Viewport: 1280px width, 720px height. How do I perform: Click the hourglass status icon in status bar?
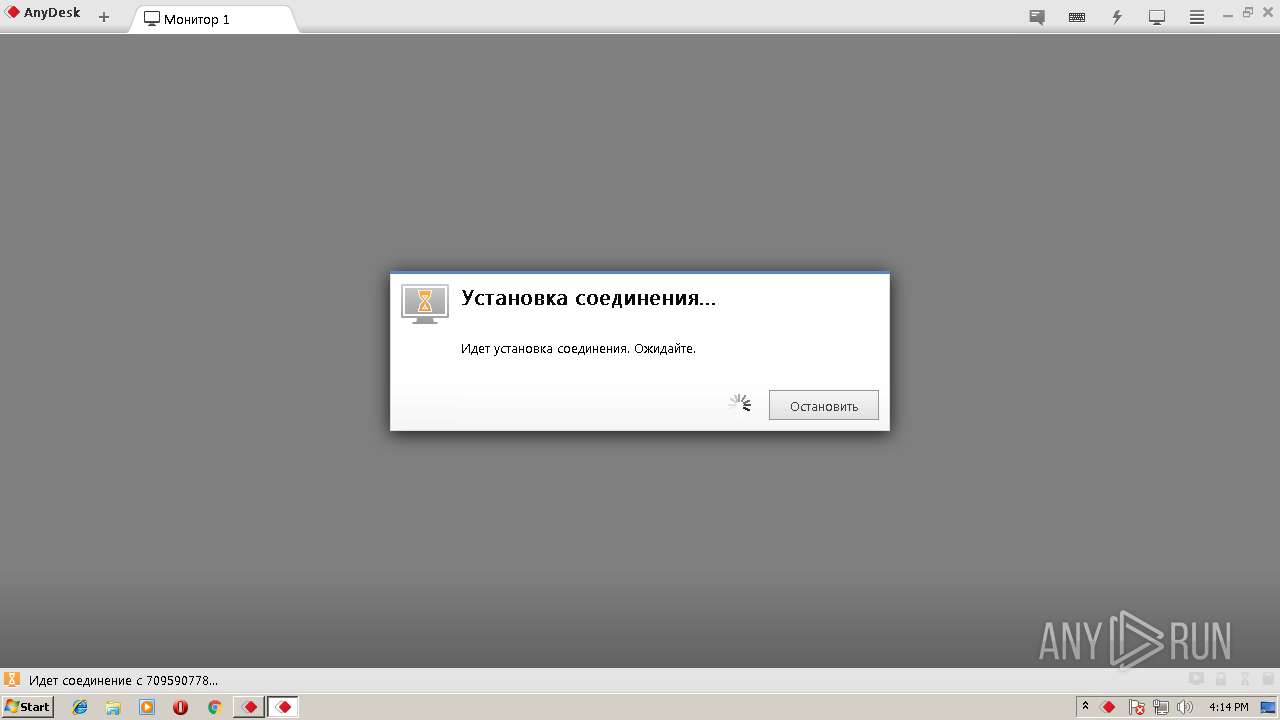12,680
